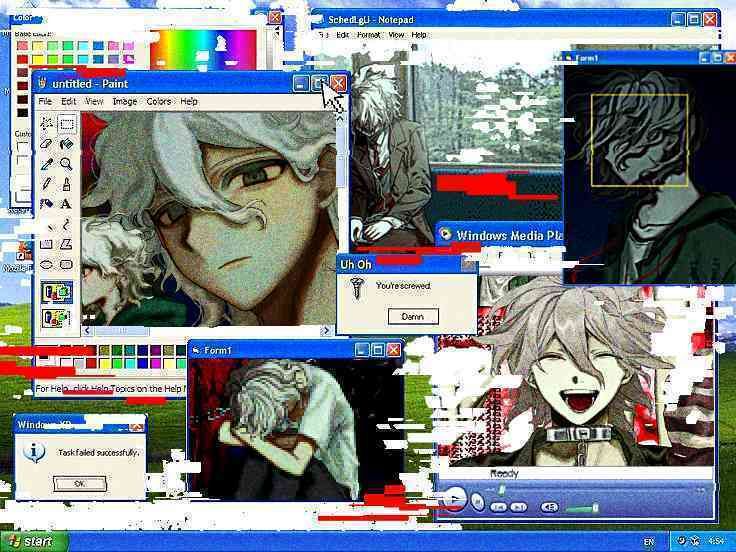Close the Color dialog
Screen dimensions: 736x552
[x=275, y=17]
